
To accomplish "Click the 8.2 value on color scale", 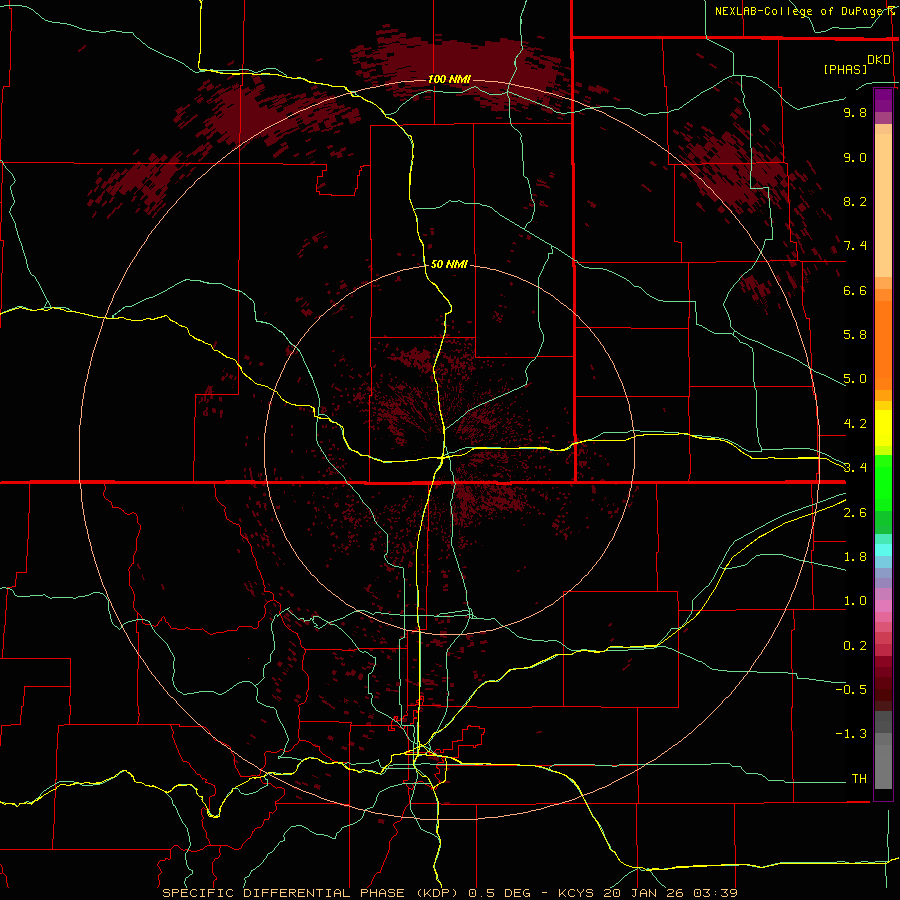I will point(855,201).
